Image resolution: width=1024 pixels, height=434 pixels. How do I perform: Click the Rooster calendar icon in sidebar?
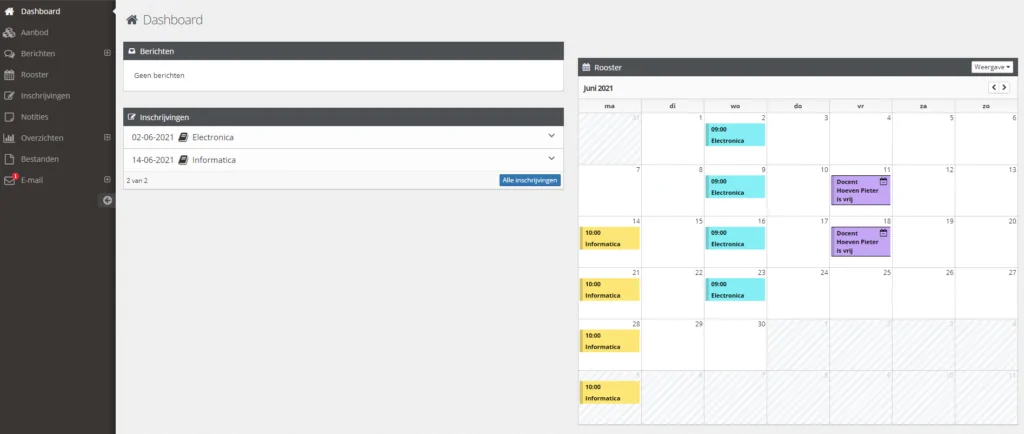9,74
